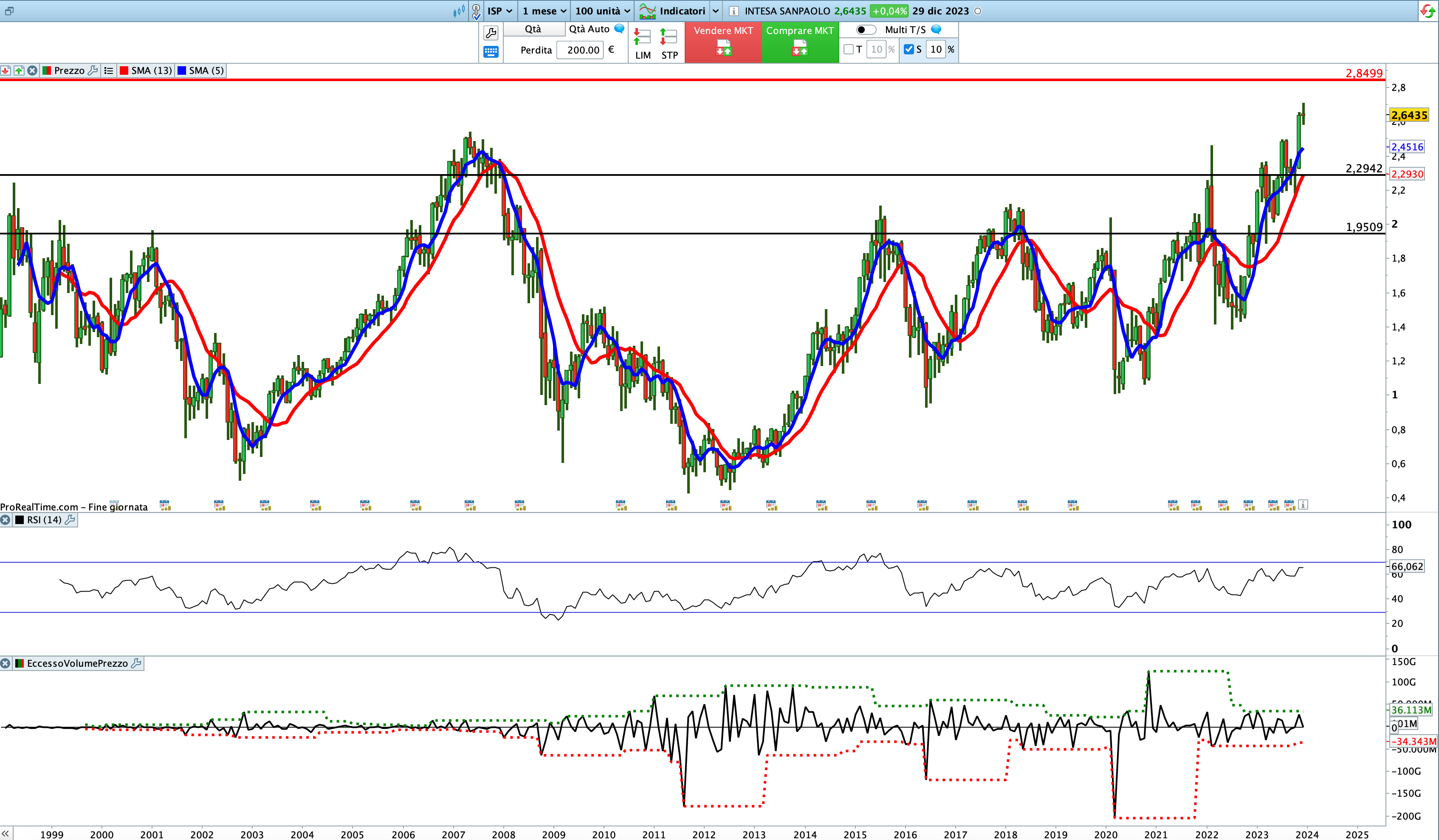1439x840 pixels.
Task: Click the restore window icon at top-left
Action: (x=9, y=11)
